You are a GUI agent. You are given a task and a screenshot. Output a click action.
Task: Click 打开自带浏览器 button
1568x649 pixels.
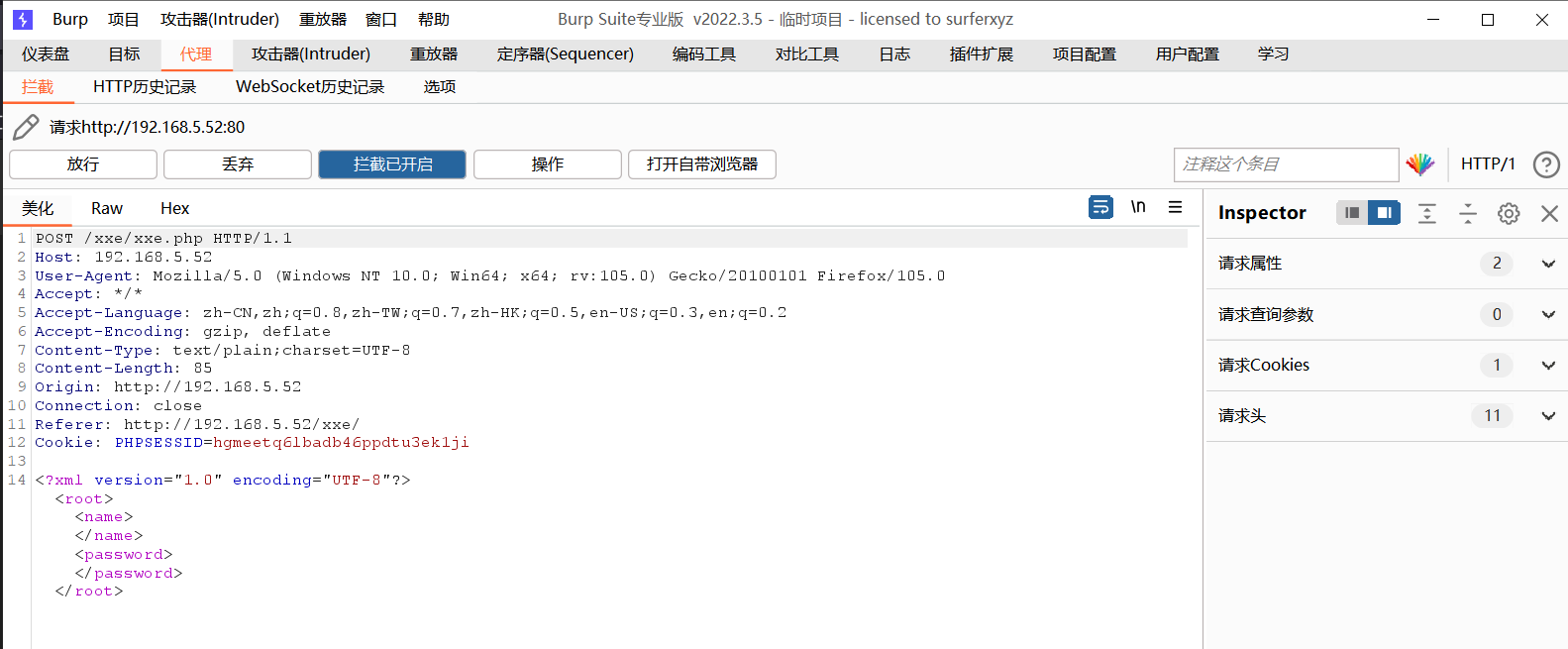(x=702, y=164)
